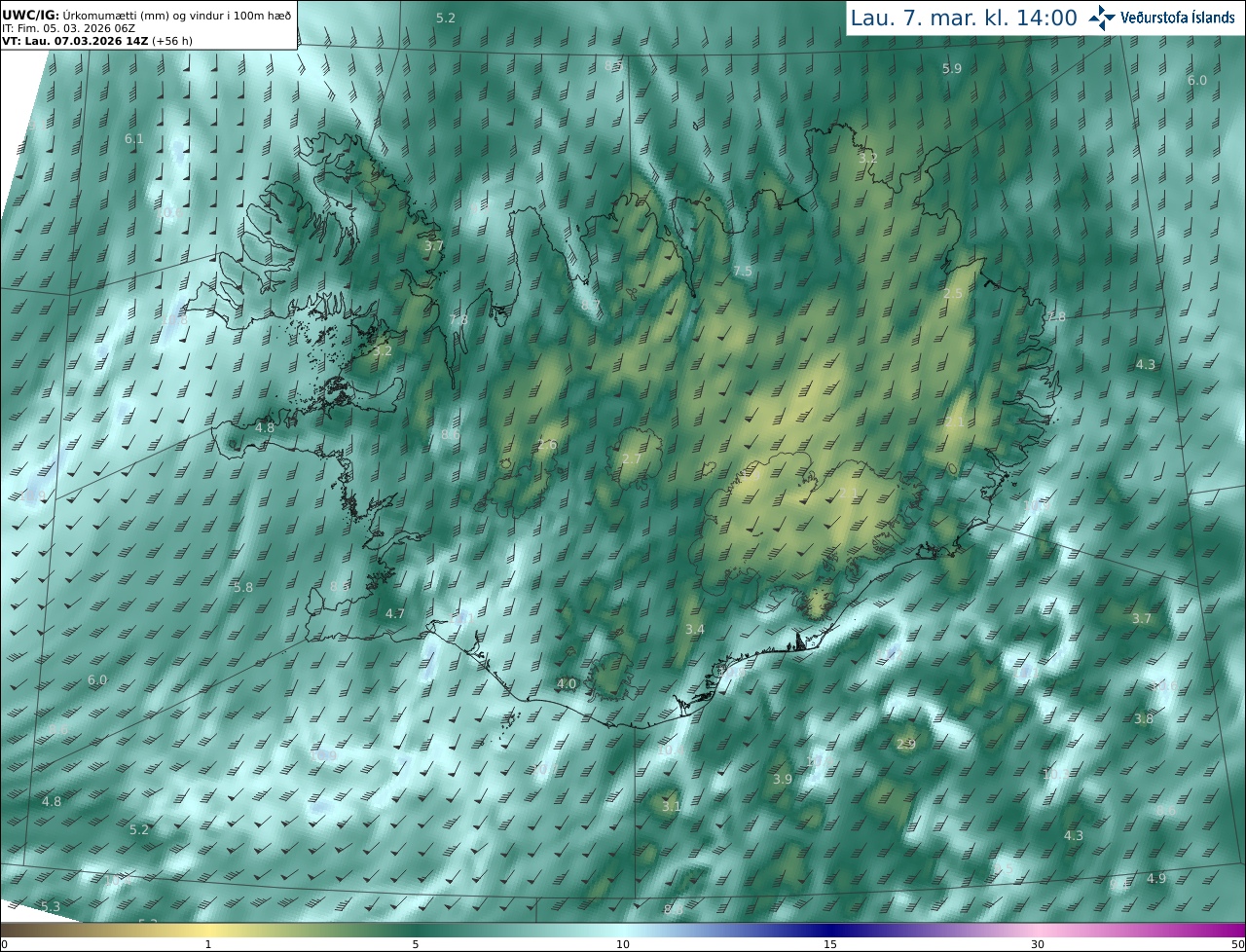The height and width of the screenshot is (952, 1246).
Task: Click the color scale tick labeled 50
Action: 1237,944
